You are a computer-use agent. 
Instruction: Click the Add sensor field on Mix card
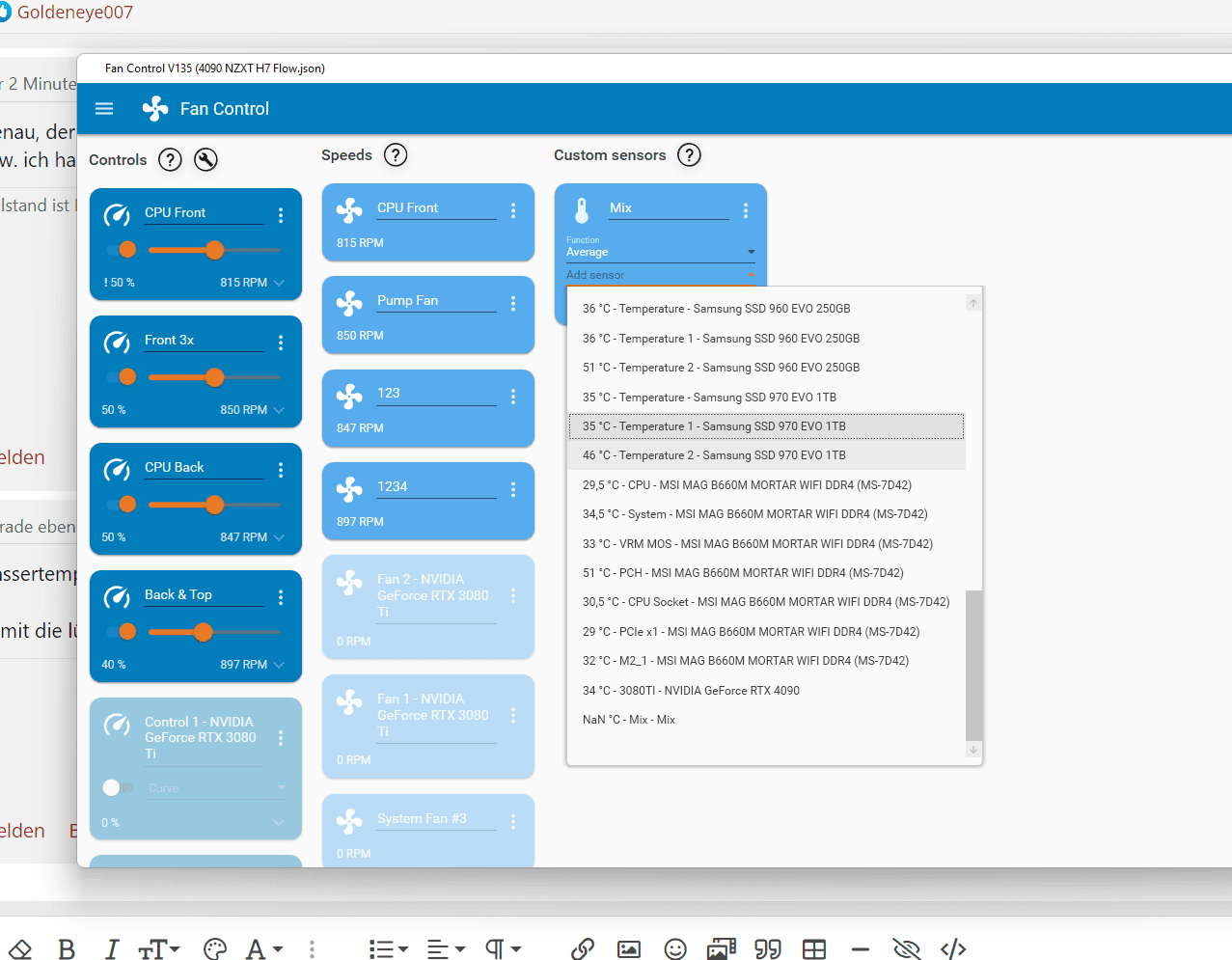[x=661, y=275]
